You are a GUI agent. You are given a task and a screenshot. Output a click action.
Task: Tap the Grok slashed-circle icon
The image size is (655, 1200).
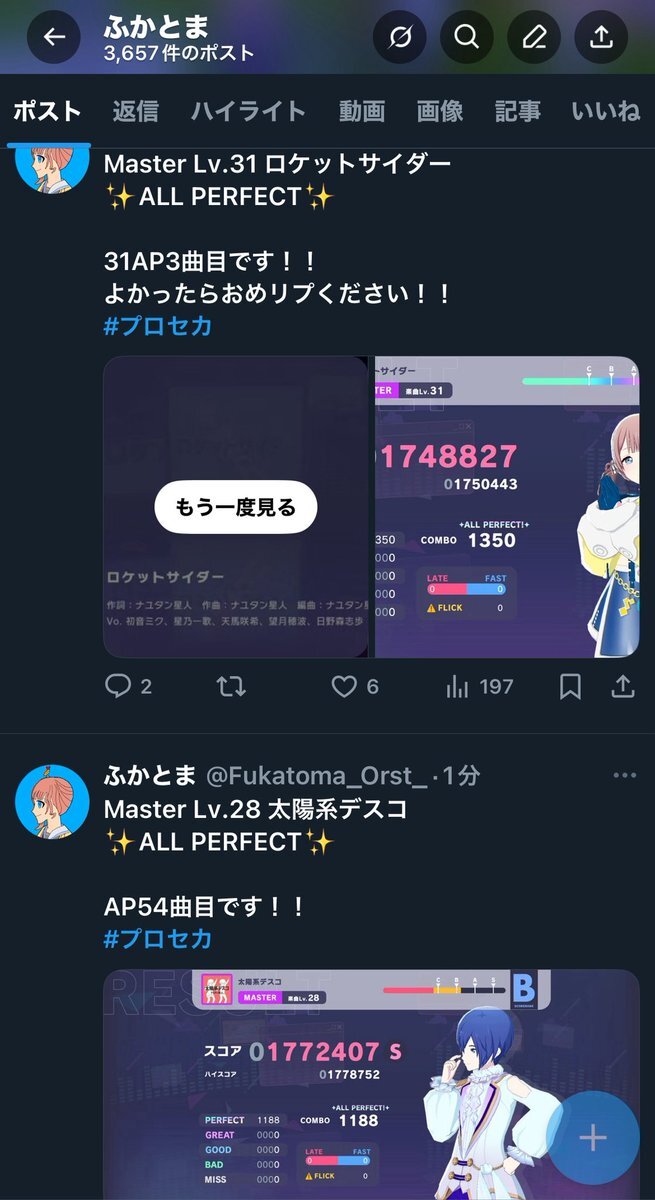click(399, 37)
